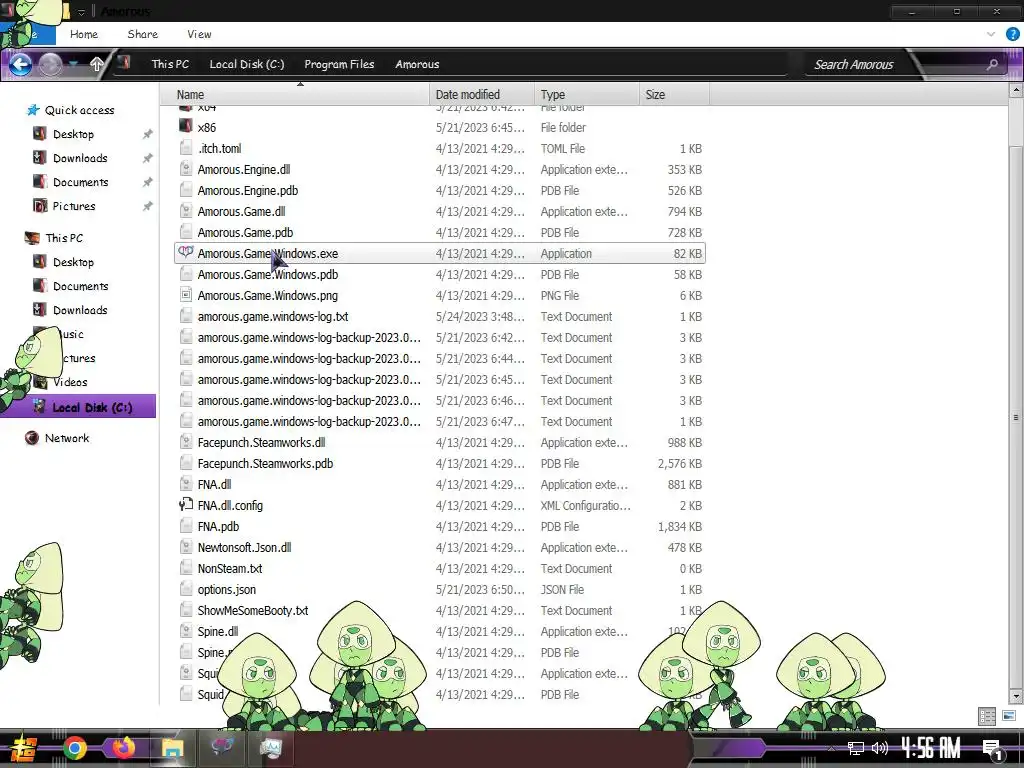Viewport: 1024px width, 768px height.
Task: Open the Start menu button
Action: point(24,748)
